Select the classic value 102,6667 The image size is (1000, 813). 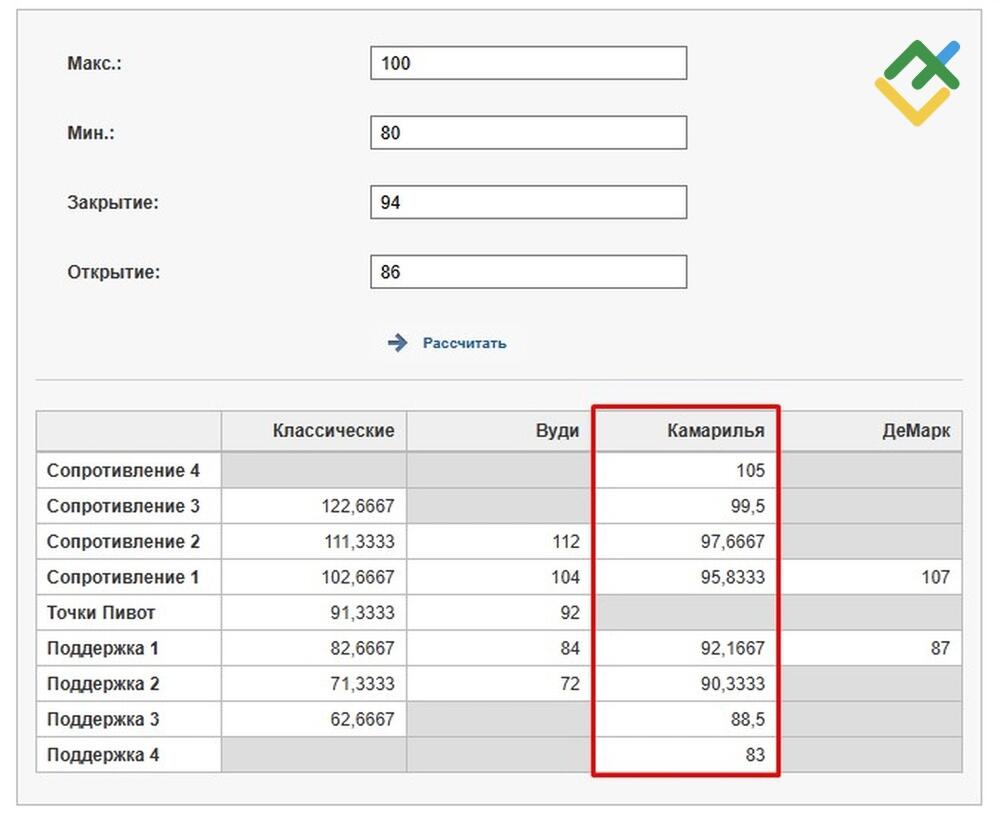tap(358, 577)
